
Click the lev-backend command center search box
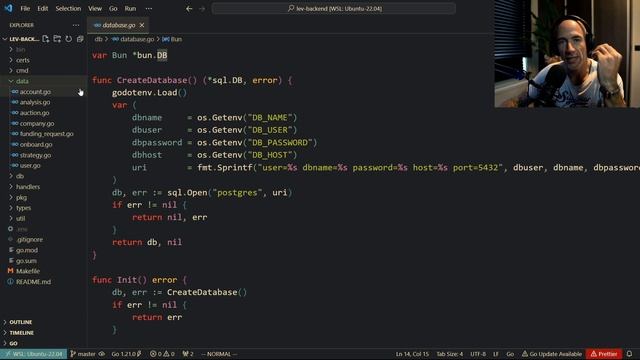(333, 9)
